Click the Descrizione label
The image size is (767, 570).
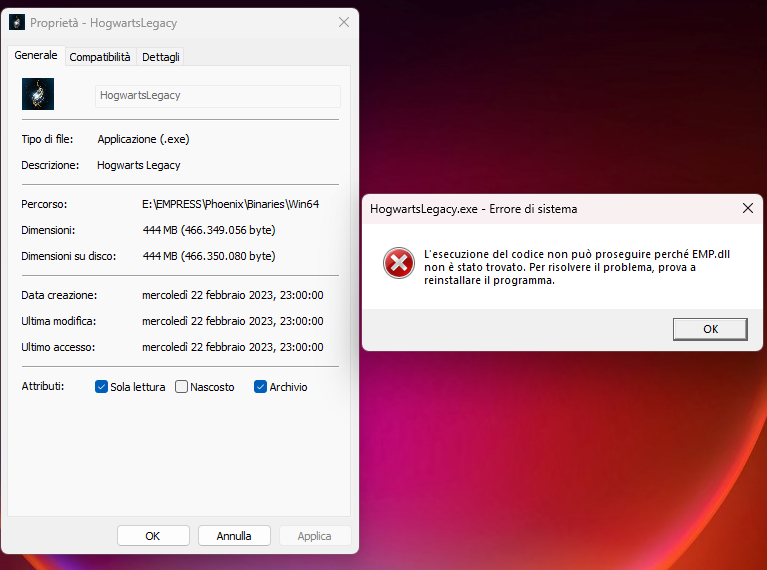point(50,165)
